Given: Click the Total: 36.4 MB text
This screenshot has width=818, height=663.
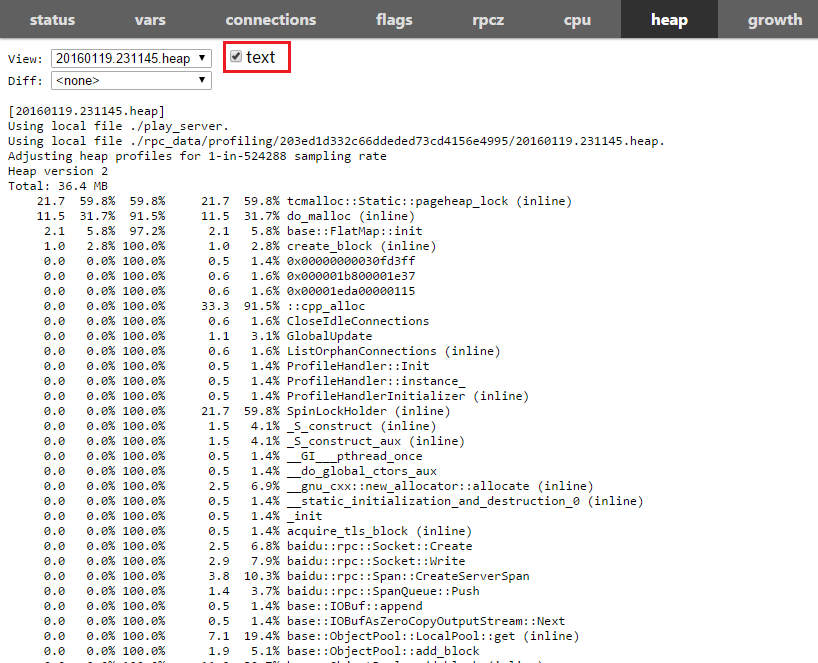Looking at the screenshot, I should 57,186.
